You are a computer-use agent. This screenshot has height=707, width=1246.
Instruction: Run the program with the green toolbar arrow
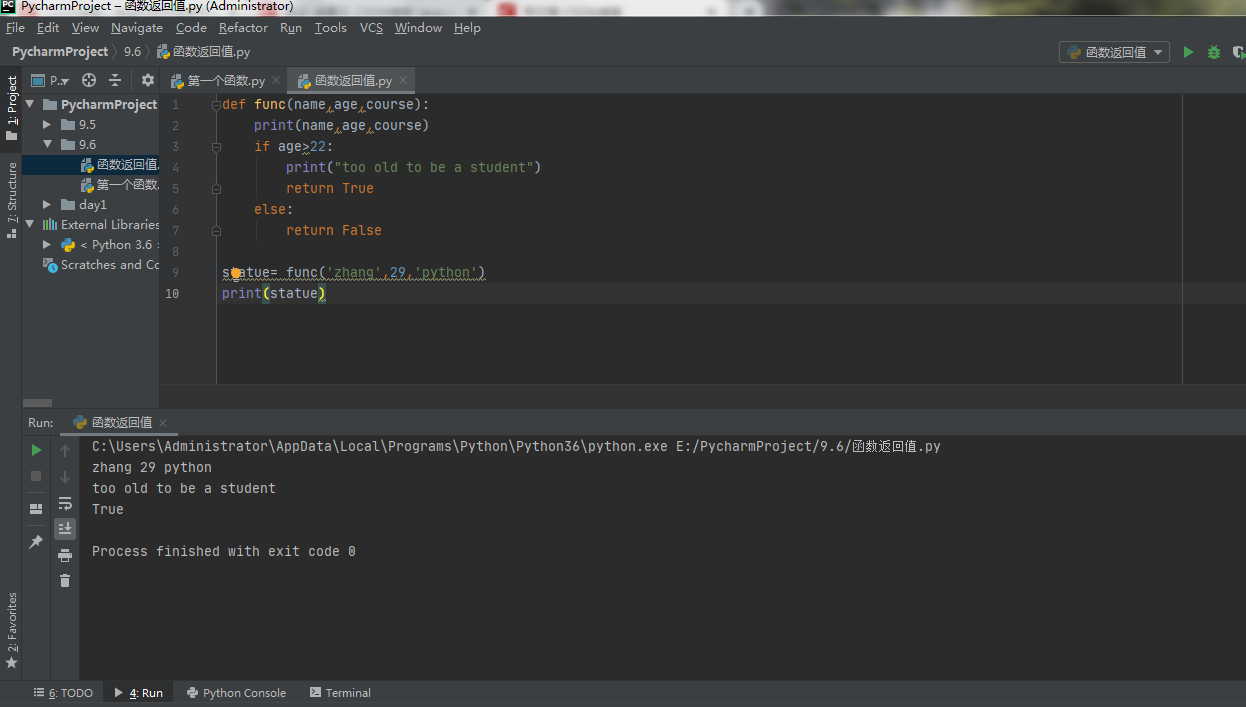click(x=1188, y=52)
